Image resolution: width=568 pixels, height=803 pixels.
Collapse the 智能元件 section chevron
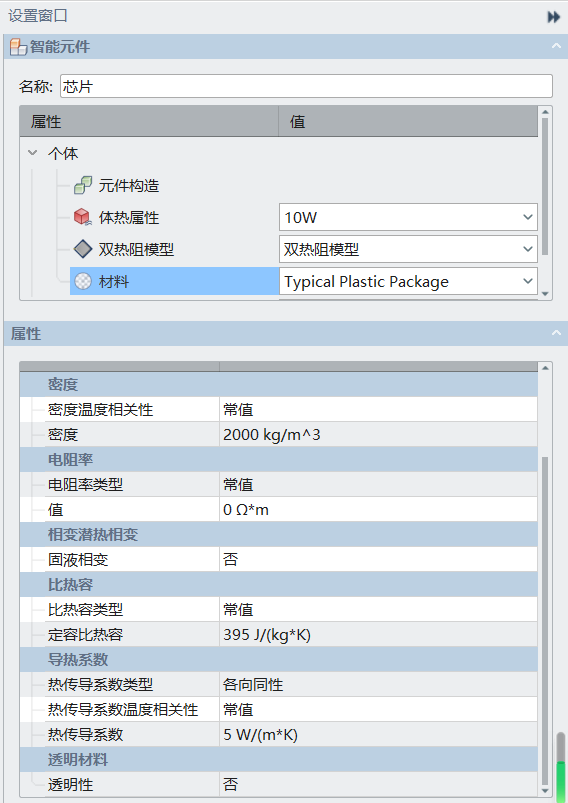tap(556, 46)
